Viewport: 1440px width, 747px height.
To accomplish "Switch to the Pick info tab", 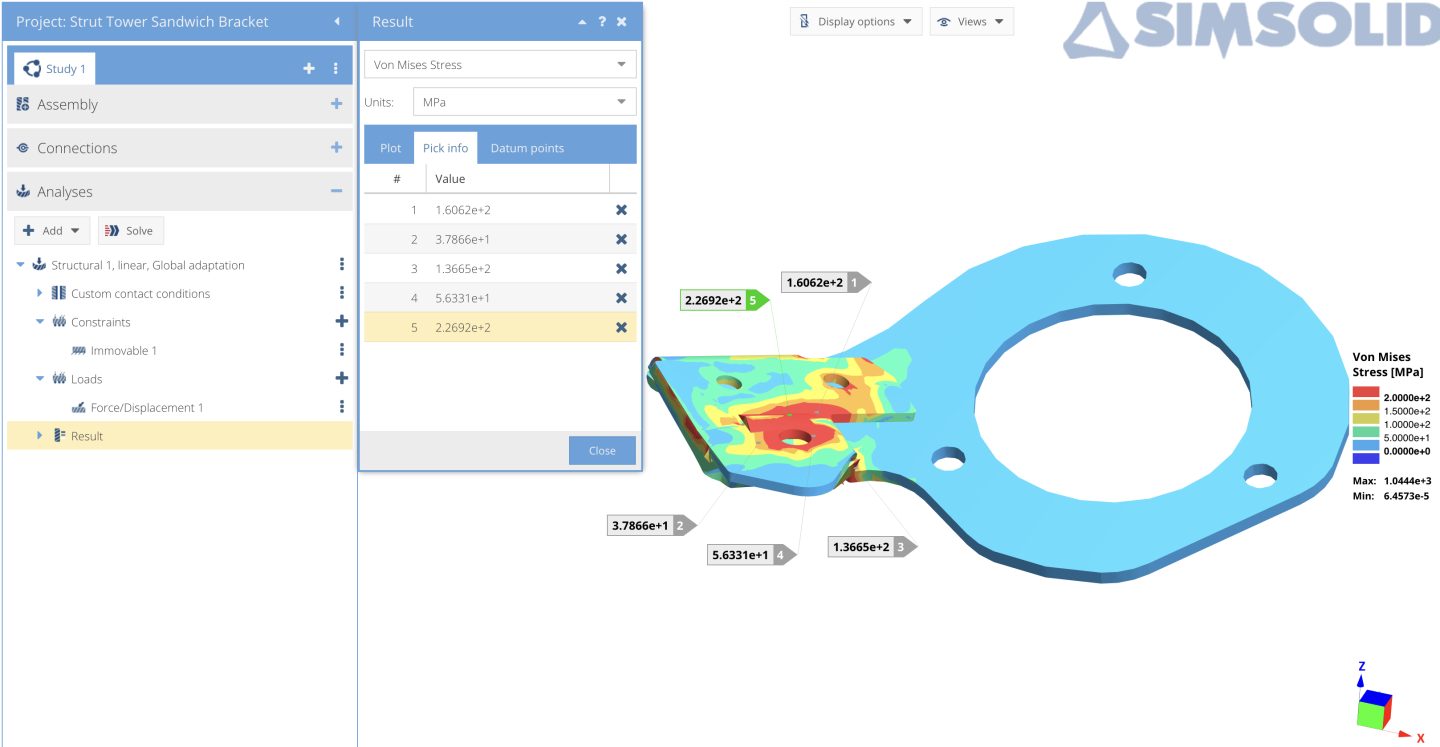I will (445, 148).
